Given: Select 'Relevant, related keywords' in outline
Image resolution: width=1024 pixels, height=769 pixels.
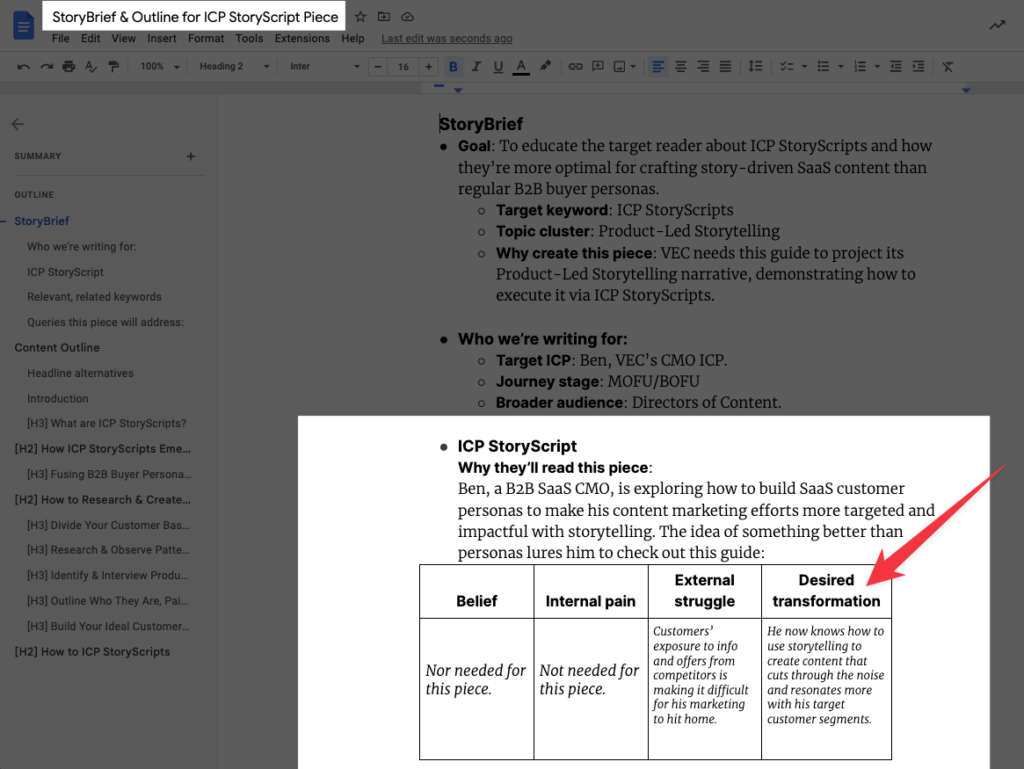Looking at the screenshot, I should tap(94, 296).
